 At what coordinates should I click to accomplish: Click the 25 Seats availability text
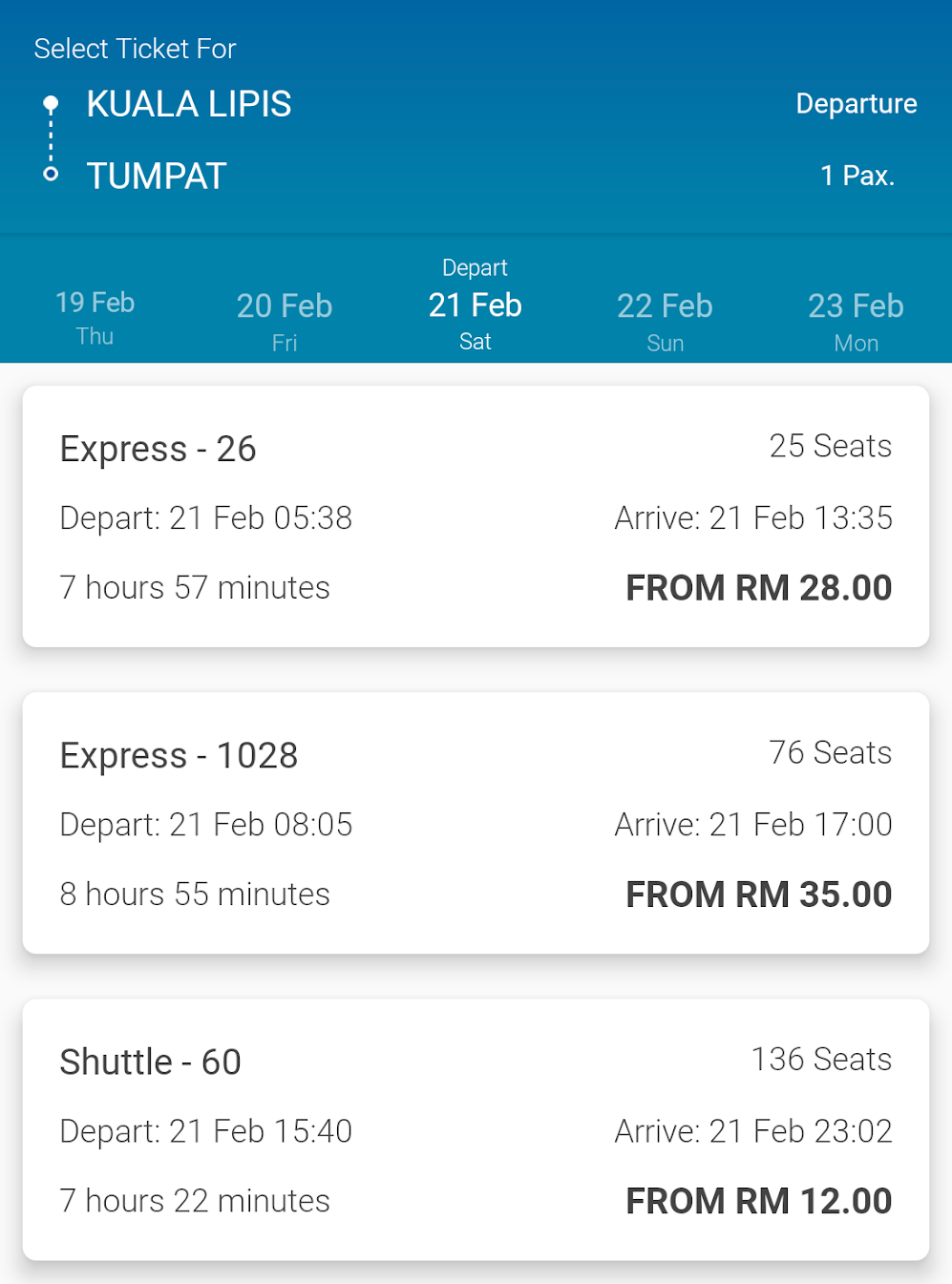(830, 446)
